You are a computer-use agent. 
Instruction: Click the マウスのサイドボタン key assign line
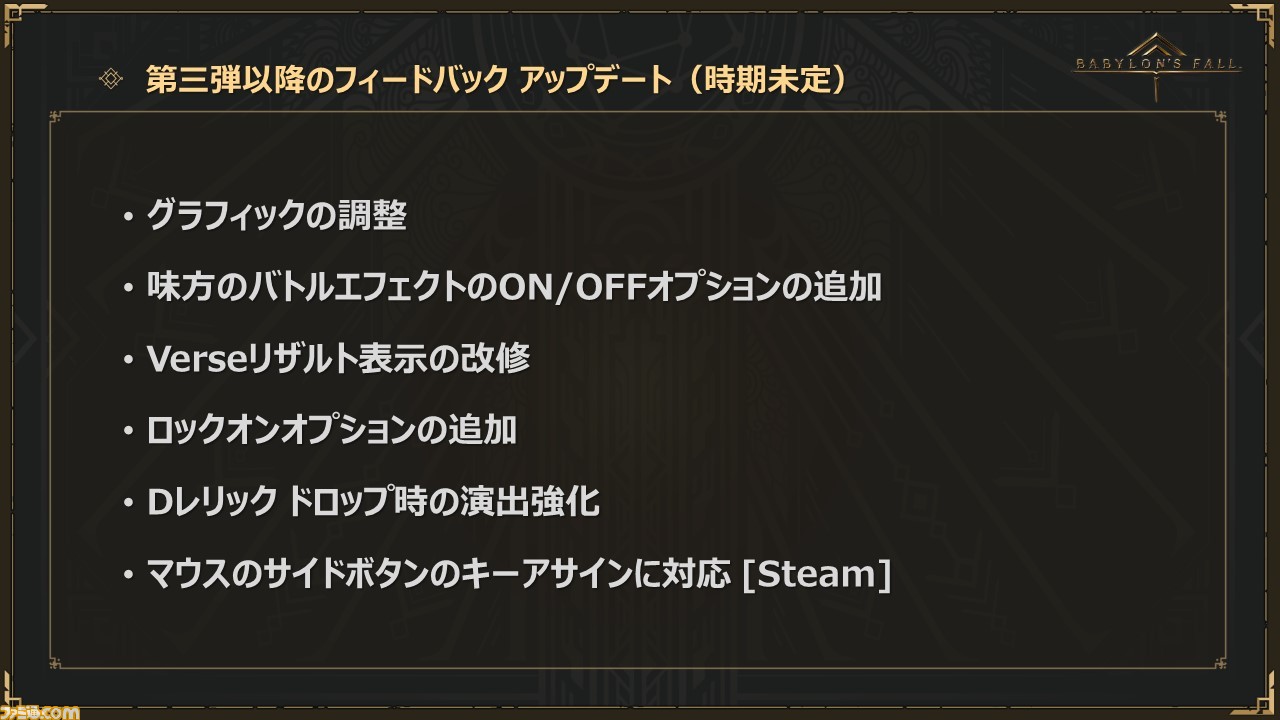point(518,575)
